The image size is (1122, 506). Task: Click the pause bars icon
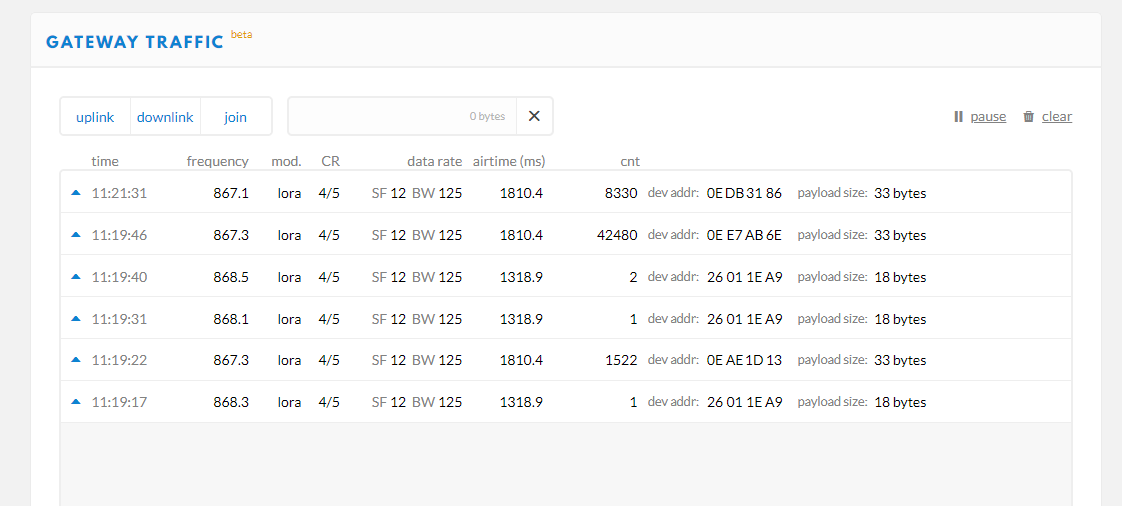tap(958, 117)
